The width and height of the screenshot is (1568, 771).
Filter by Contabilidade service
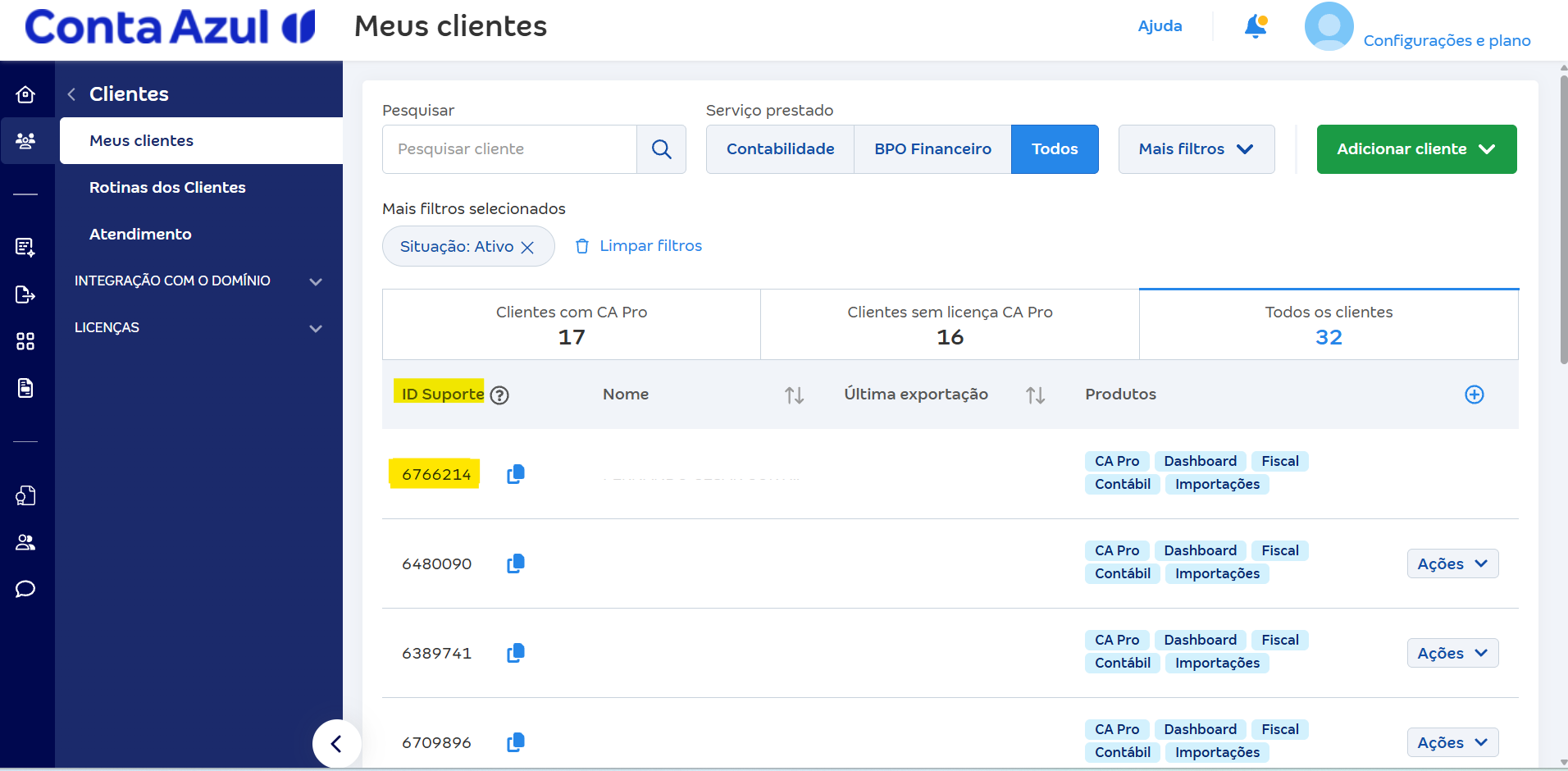pyautogui.click(x=780, y=149)
